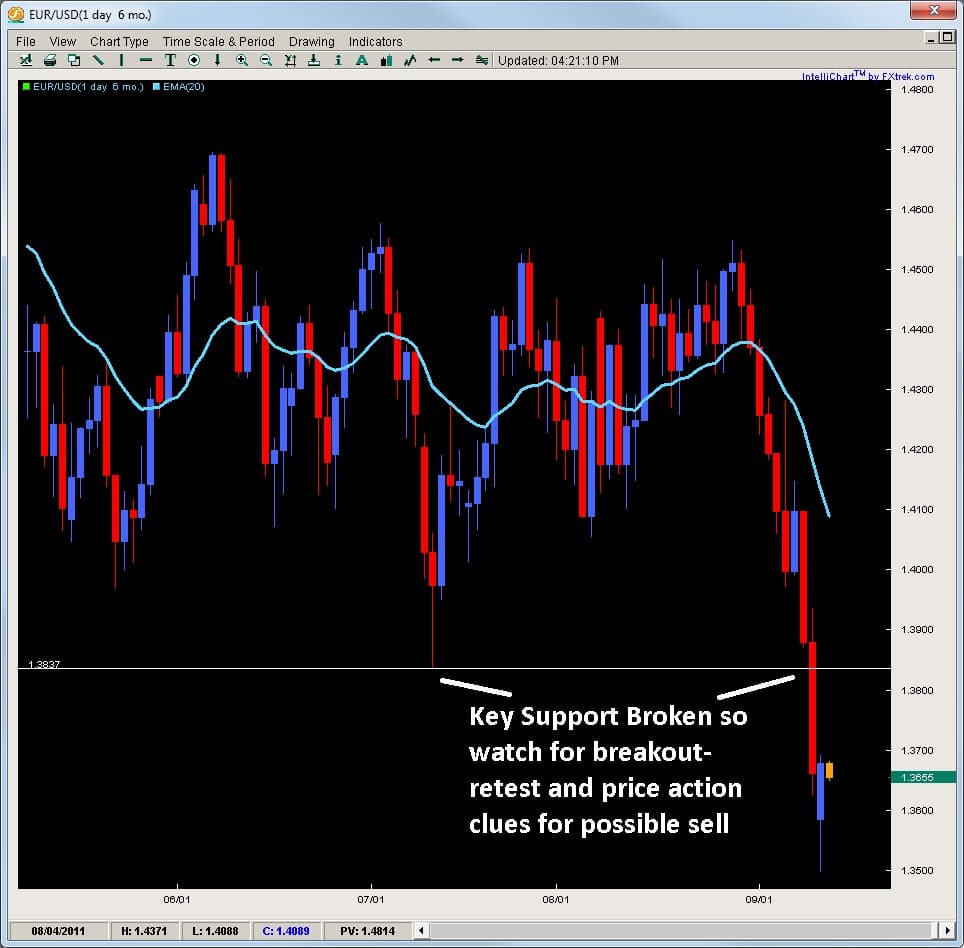Screen dimensions: 964x948
Task: Open the Drawing menu
Action: [x=312, y=41]
